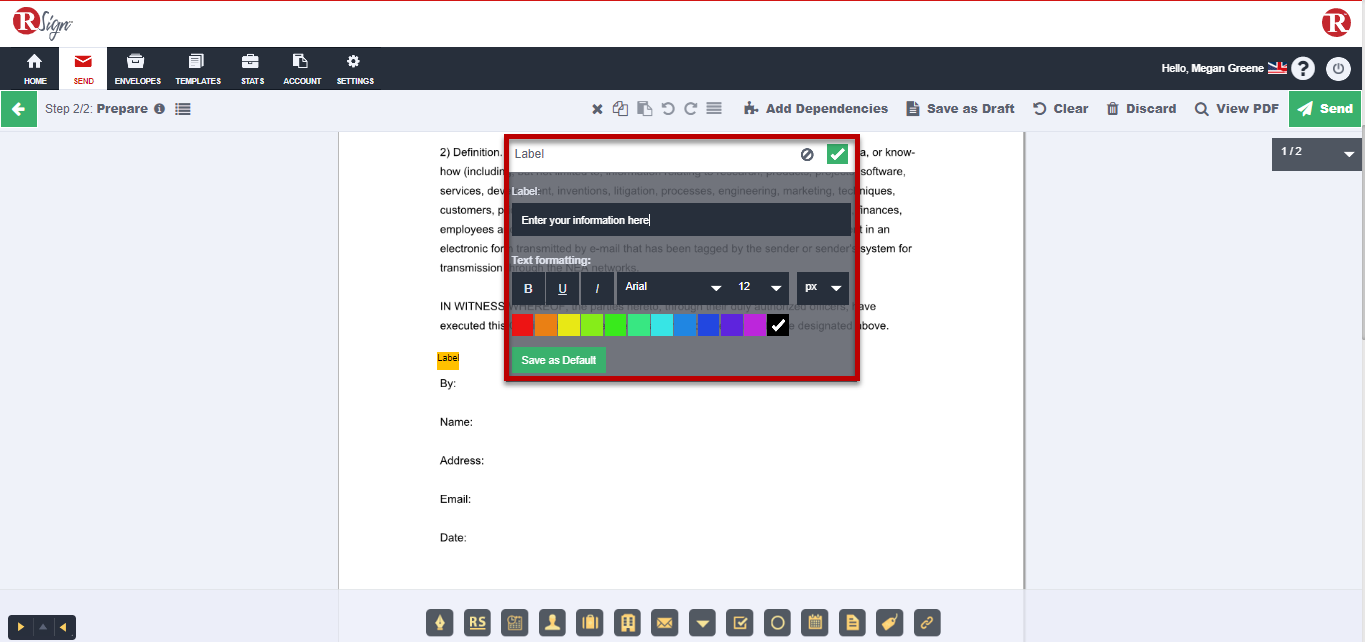Click the Undo icon in the toolbar
The height and width of the screenshot is (642, 1365).
tap(668, 108)
